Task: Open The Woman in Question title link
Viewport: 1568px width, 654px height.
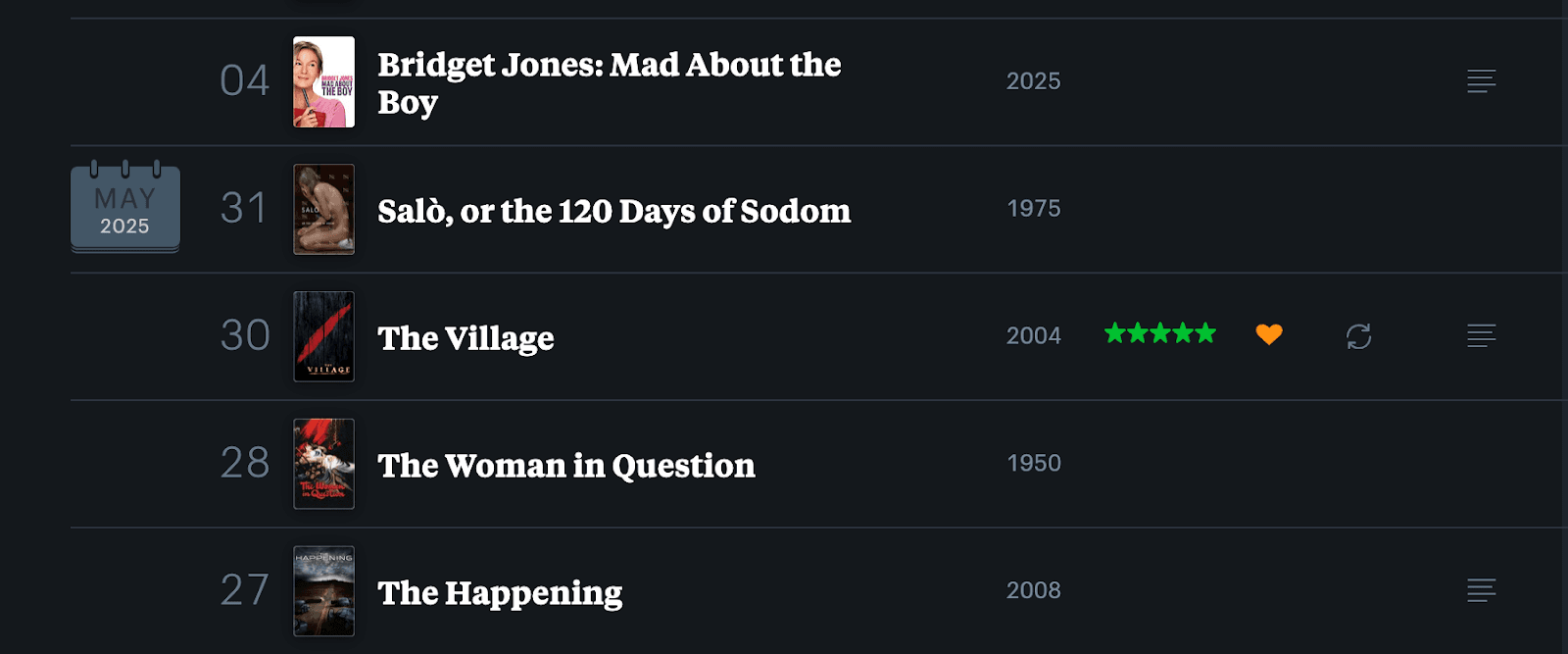Action: point(566,466)
